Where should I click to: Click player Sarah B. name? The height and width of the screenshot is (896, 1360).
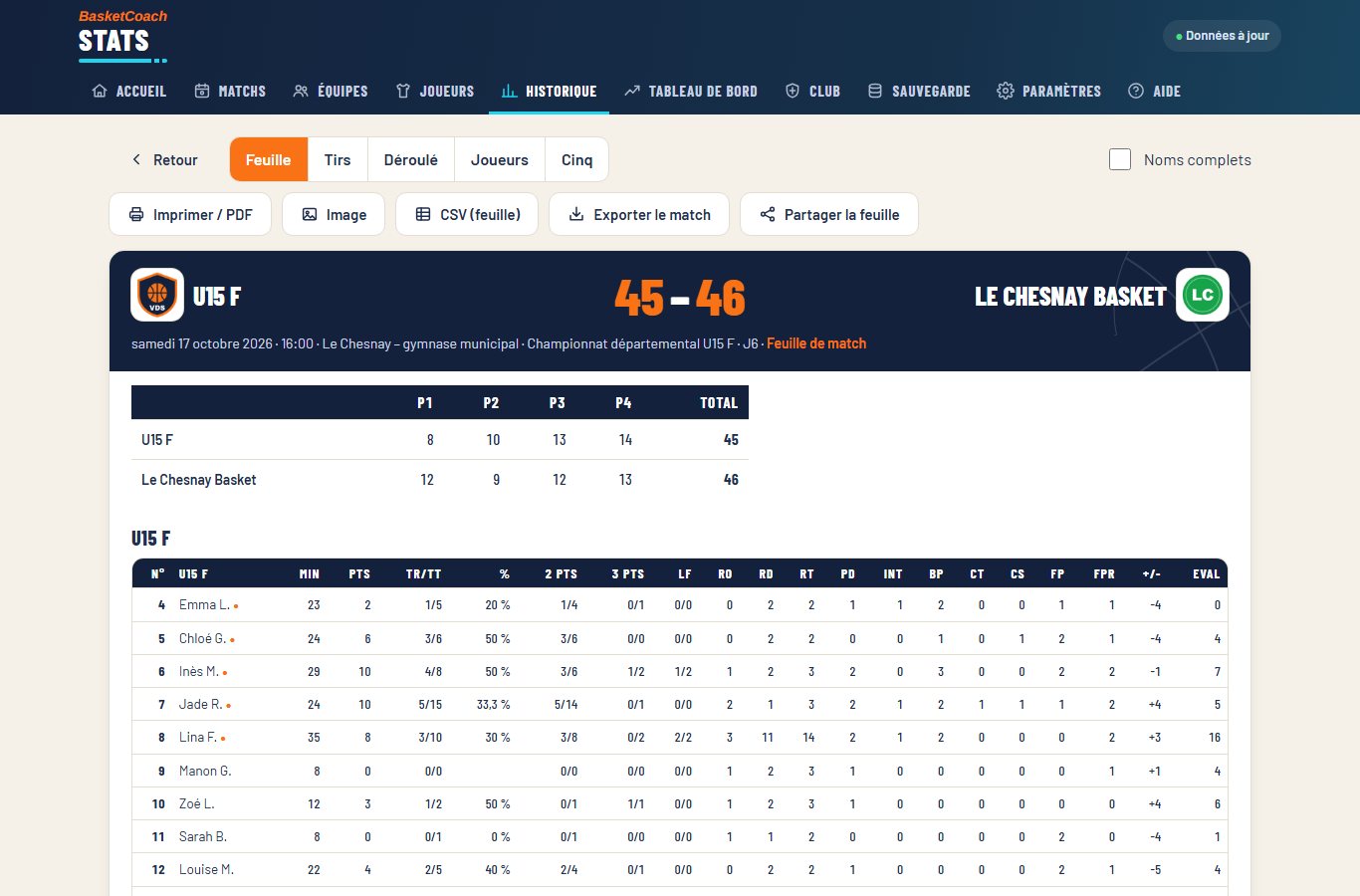(203, 836)
